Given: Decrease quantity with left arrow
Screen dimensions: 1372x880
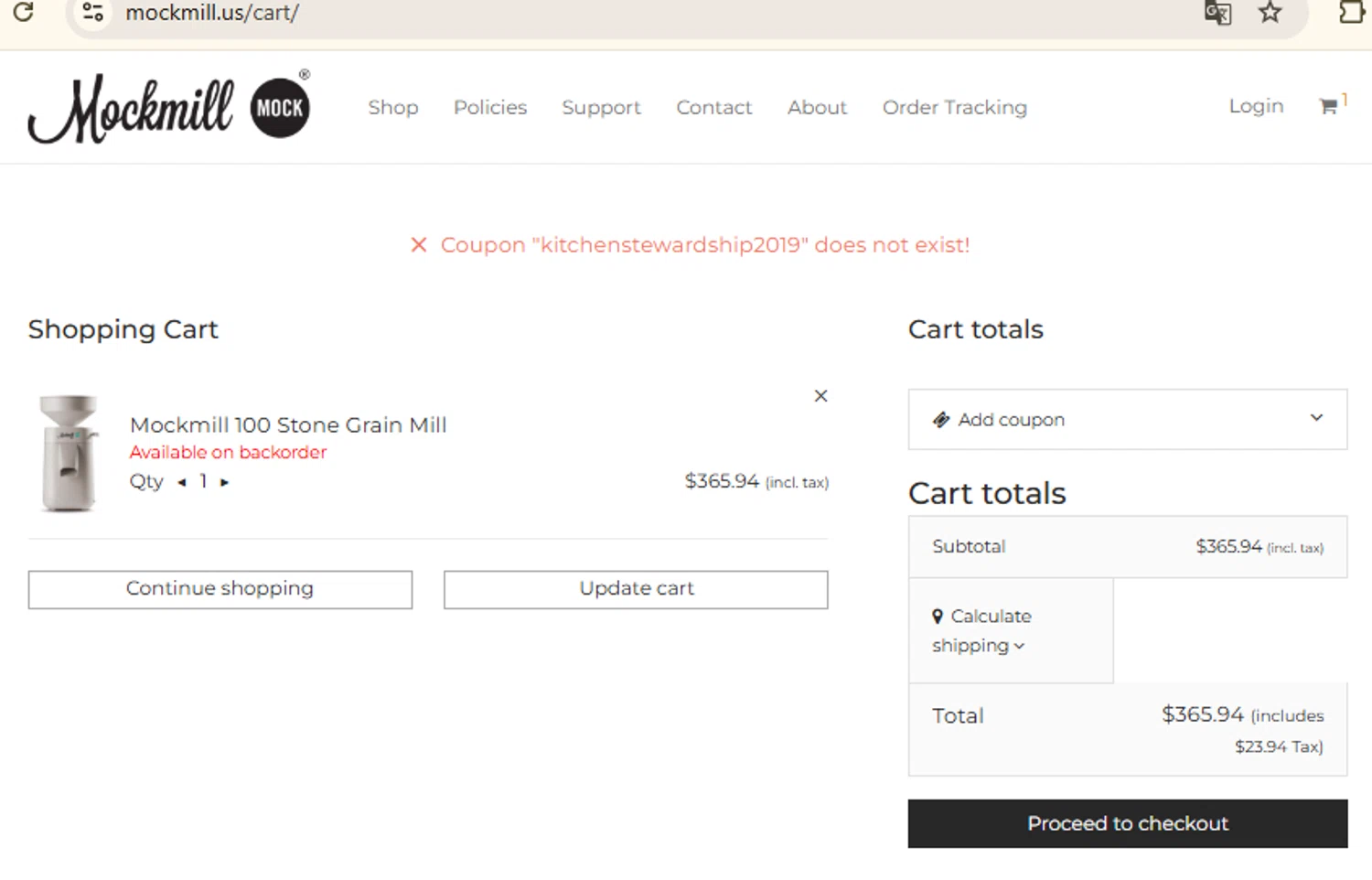Looking at the screenshot, I should [182, 482].
